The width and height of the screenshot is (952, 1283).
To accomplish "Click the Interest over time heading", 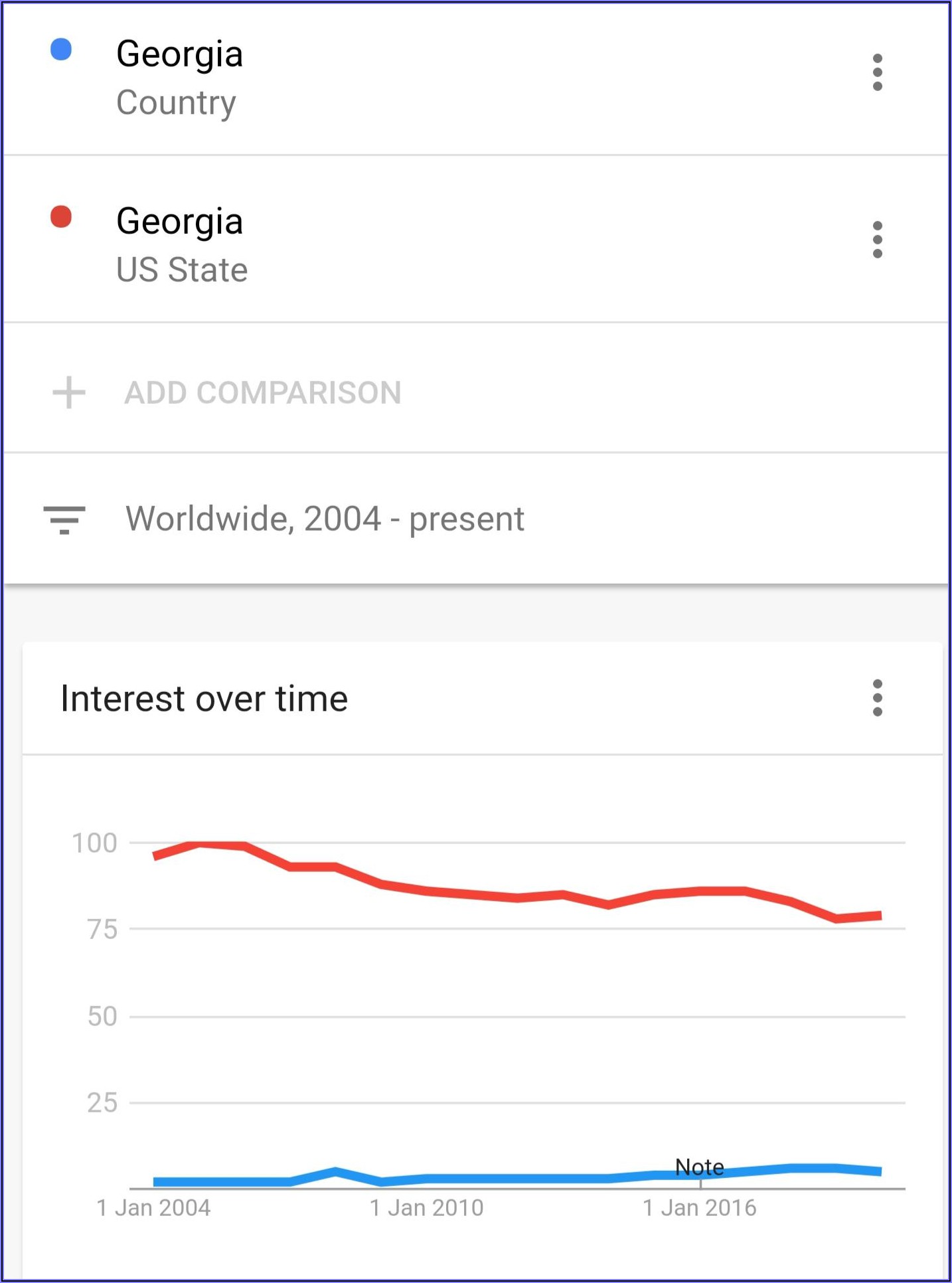I will 204,699.
